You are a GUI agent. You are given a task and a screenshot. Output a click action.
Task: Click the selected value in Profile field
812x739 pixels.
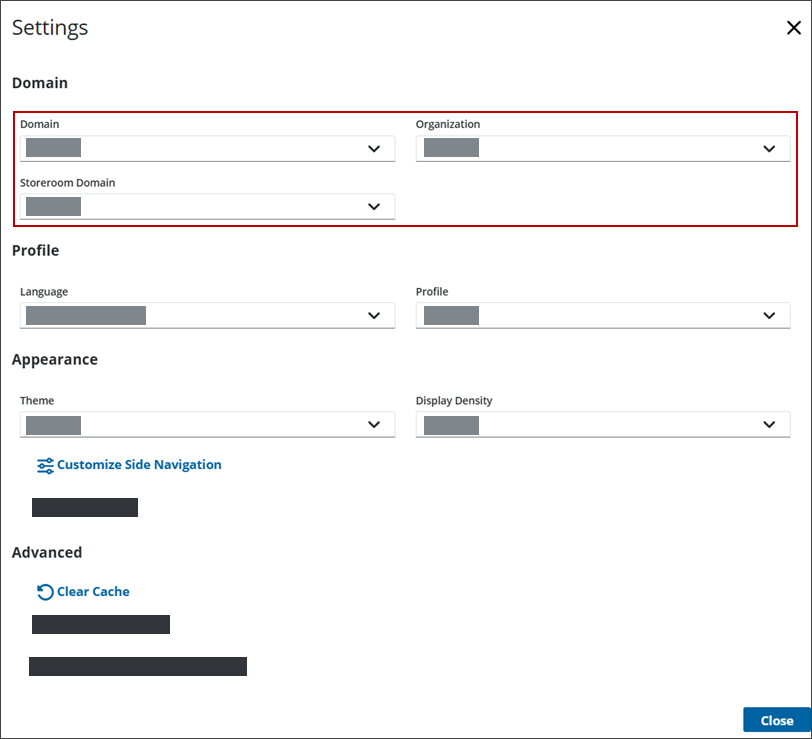(x=451, y=316)
